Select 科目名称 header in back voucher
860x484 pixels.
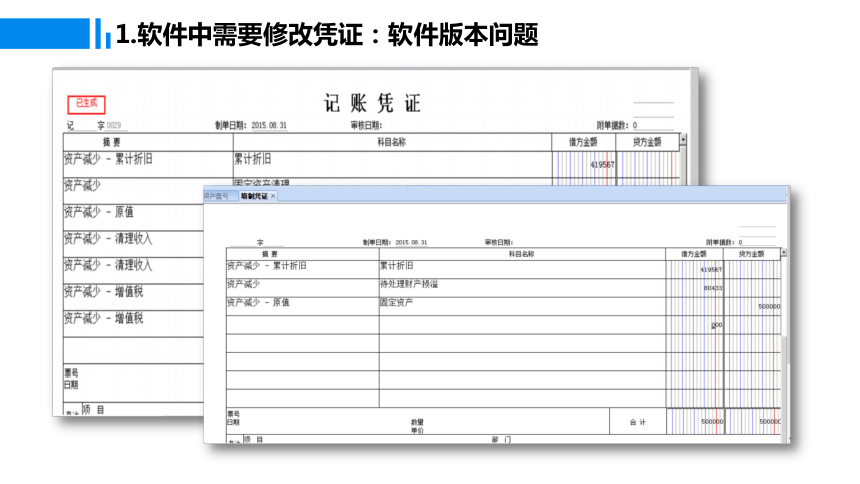coord(392,142)
